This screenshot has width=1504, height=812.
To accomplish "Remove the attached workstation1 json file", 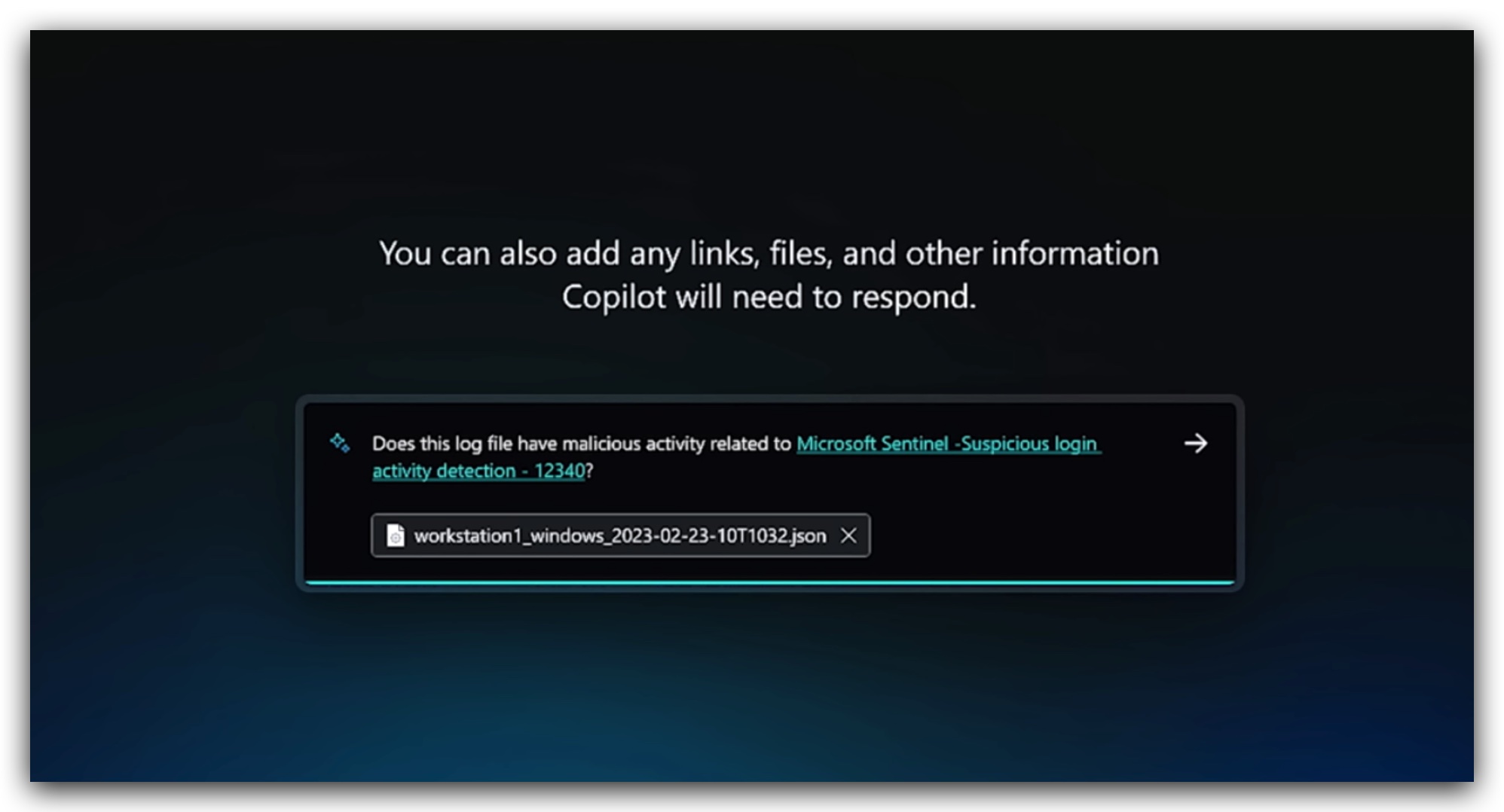I will pos(848,536).
